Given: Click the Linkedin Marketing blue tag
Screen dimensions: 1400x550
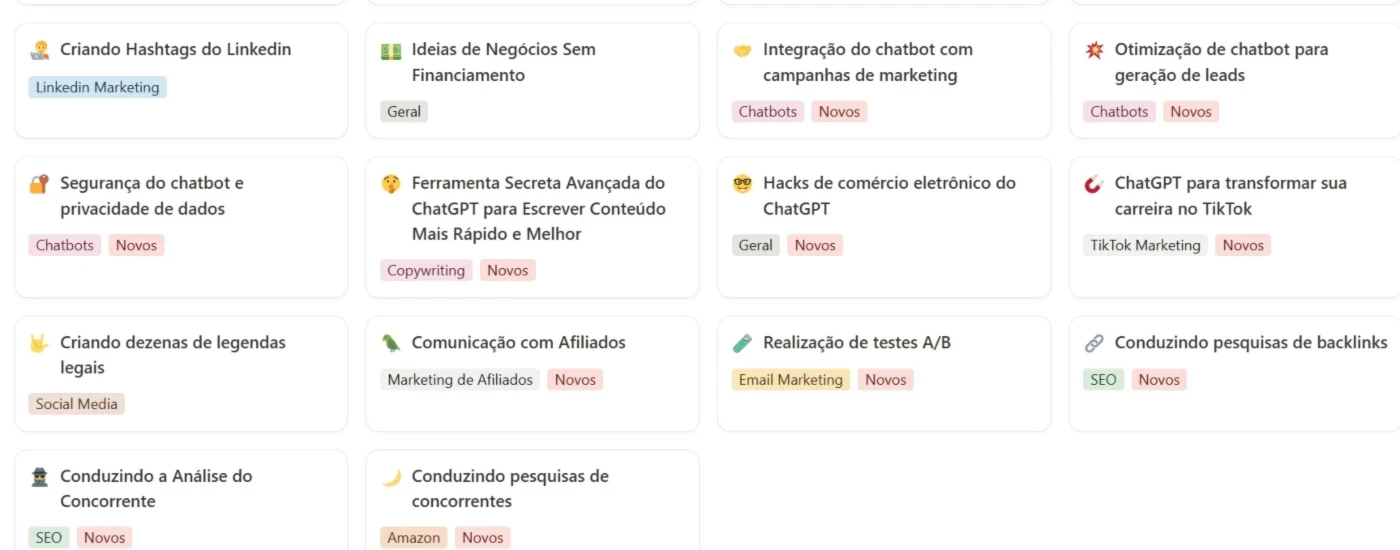Looking at the screenshot, I should [98, 88].
